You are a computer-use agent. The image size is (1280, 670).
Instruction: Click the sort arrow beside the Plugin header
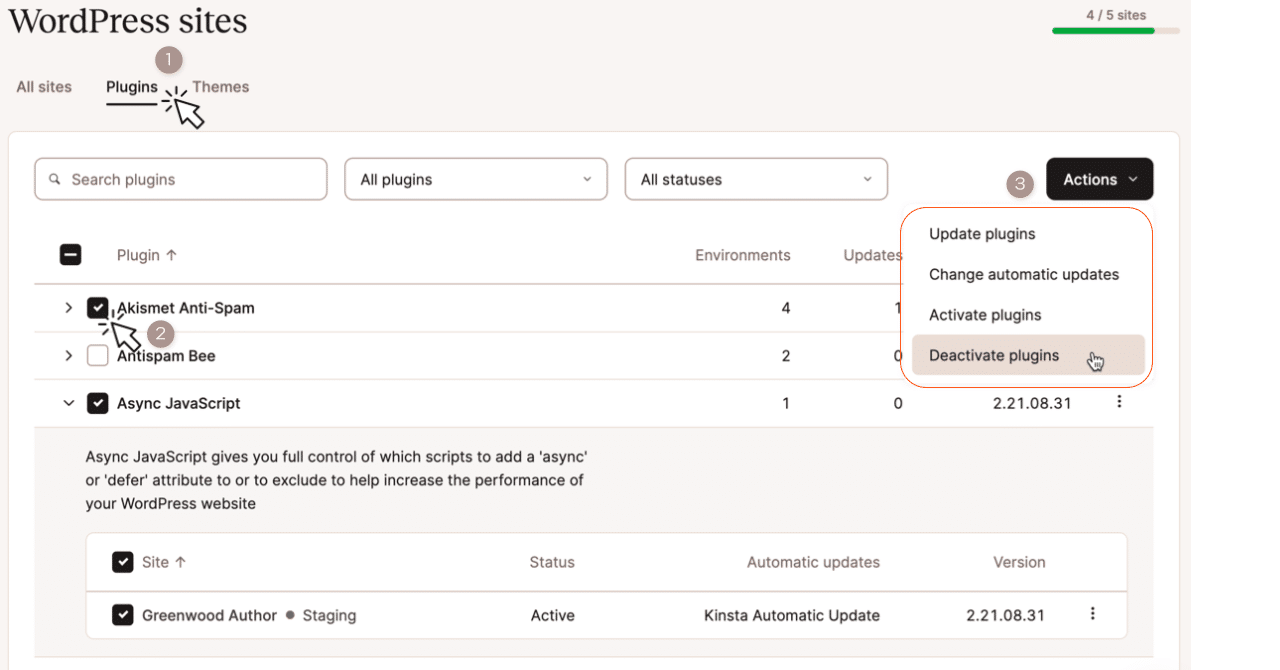(x=172, y=255)
